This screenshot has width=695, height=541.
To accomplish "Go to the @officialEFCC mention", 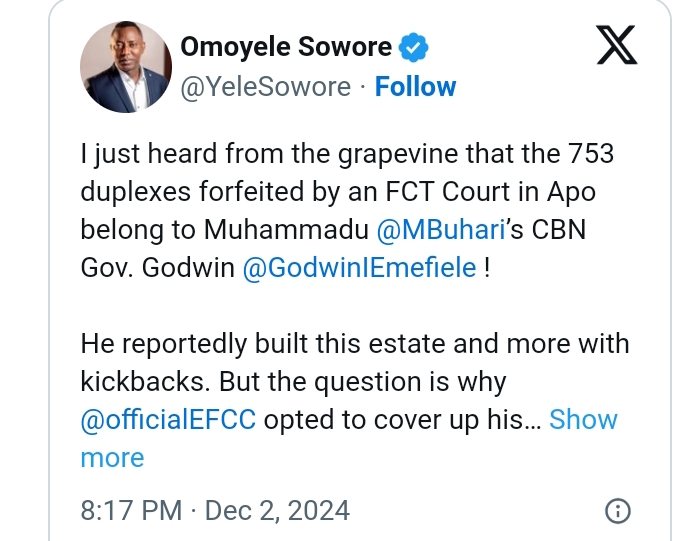I will pyautogui.click(x=168, y=419).
